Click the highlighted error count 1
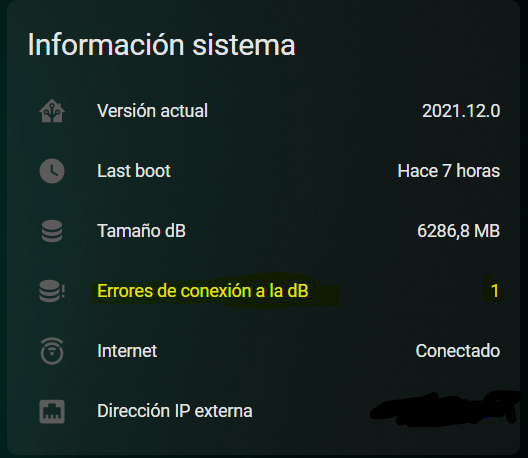 pos(494,291)
